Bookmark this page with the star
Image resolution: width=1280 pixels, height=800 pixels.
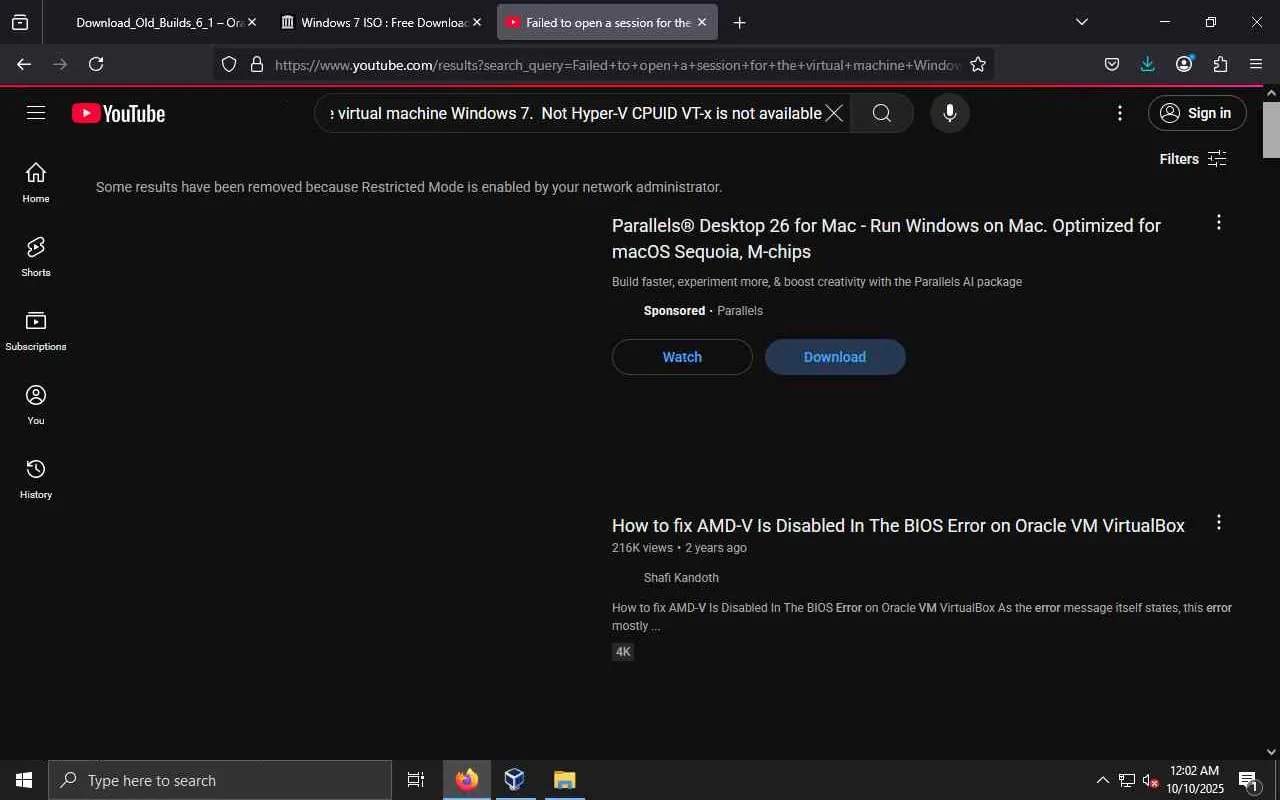[x=978, y=64]
